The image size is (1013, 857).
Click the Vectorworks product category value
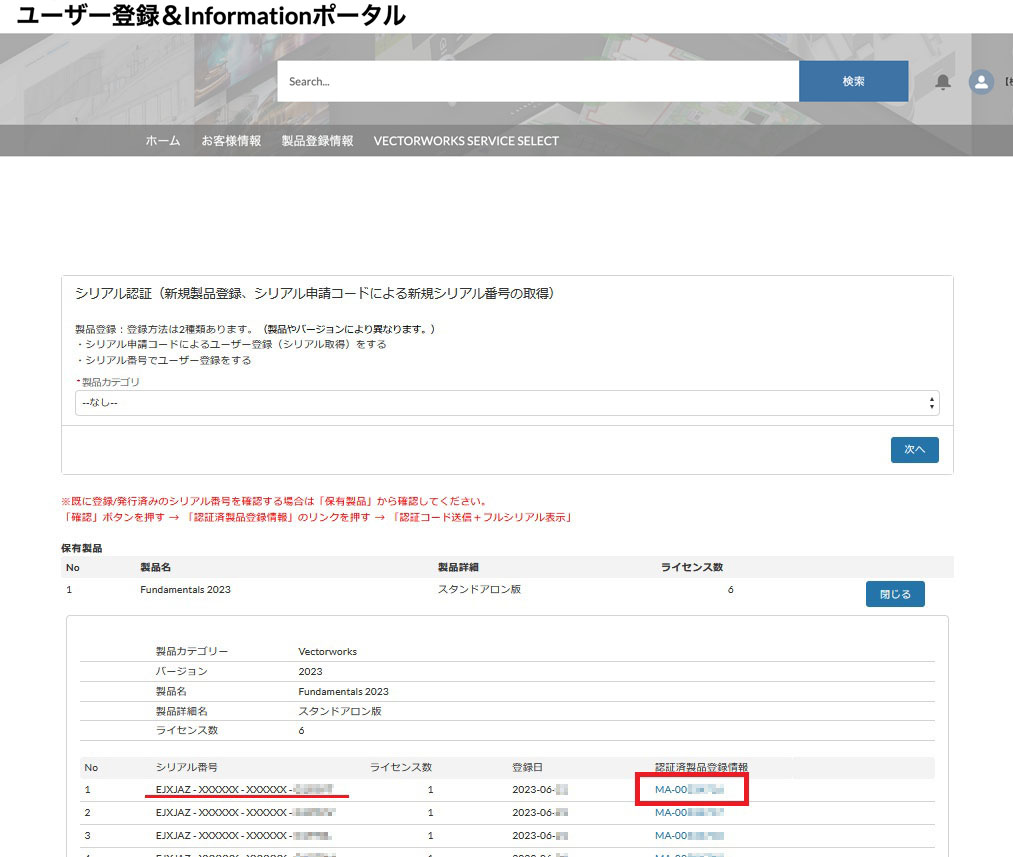[x=328, y=652]
